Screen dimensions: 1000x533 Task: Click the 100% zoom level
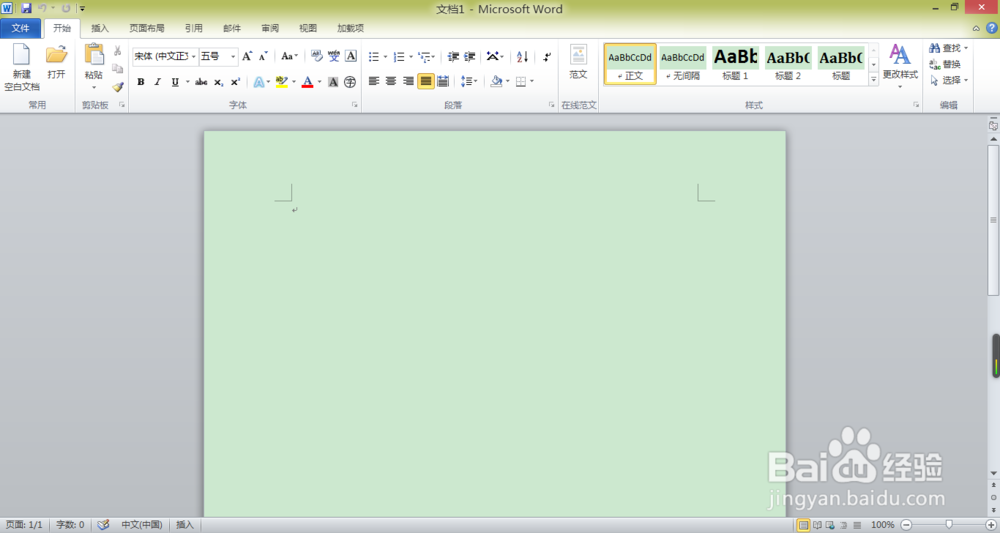click(882, 525)
